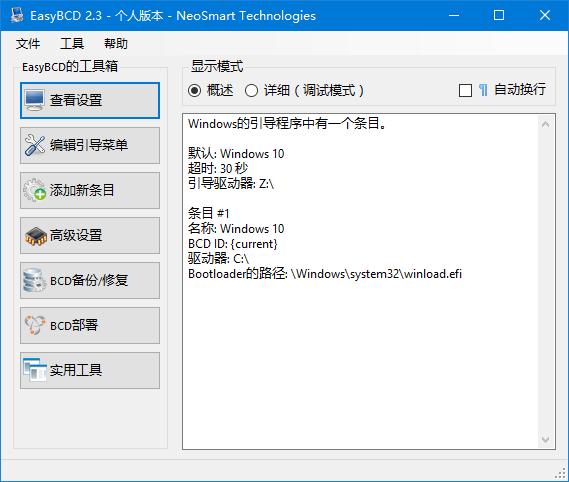
Task: Open the 帮助 menu
Action: point(116,44)
